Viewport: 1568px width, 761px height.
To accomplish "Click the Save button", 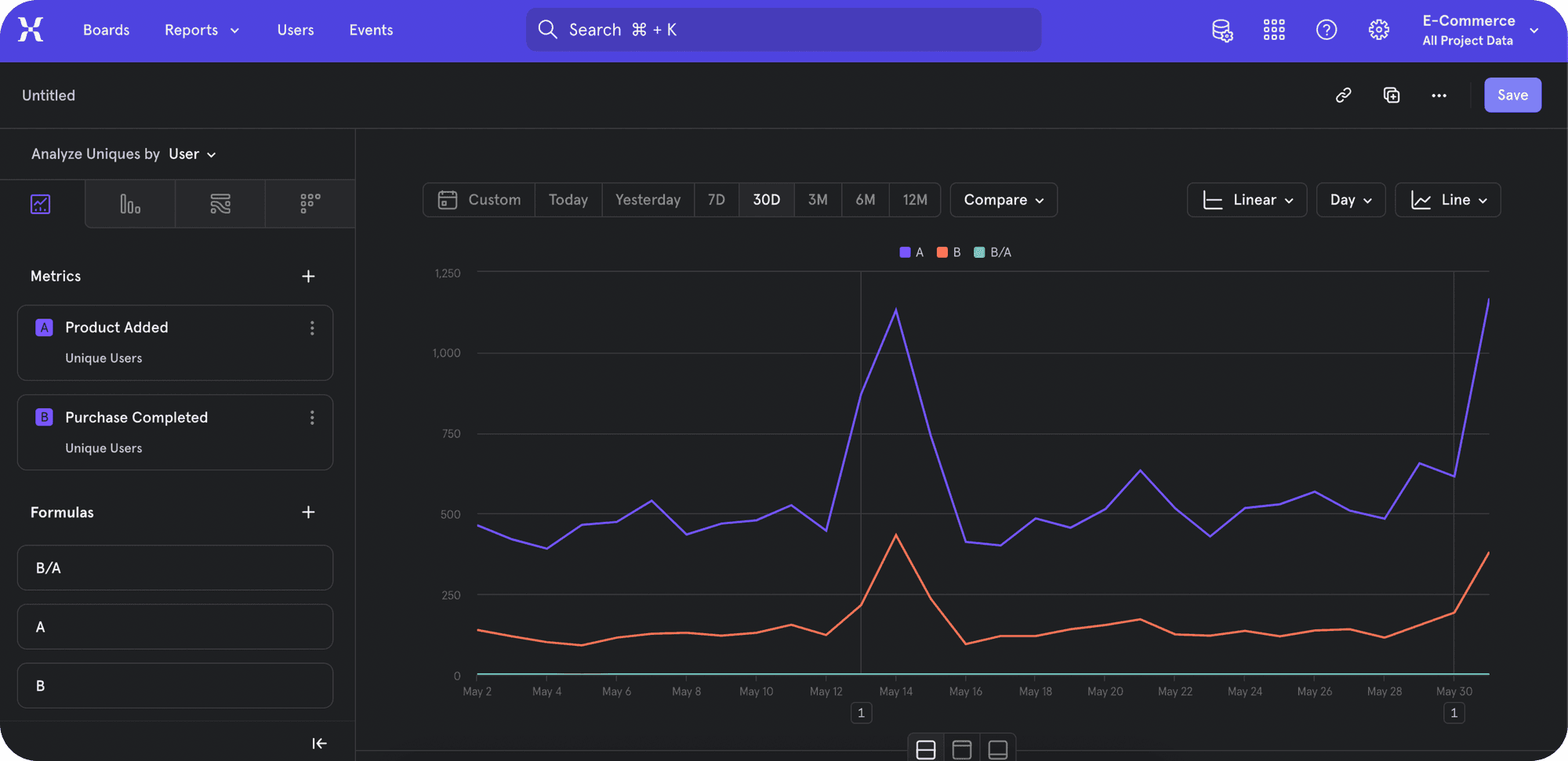I will [1512, 95].
